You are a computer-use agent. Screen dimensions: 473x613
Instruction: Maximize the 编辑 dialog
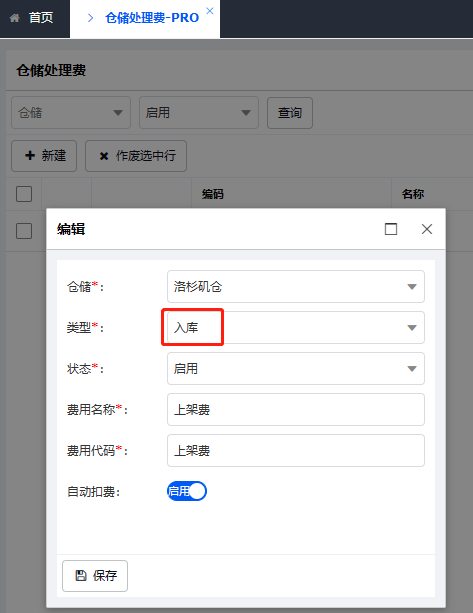tap(391, 229)
